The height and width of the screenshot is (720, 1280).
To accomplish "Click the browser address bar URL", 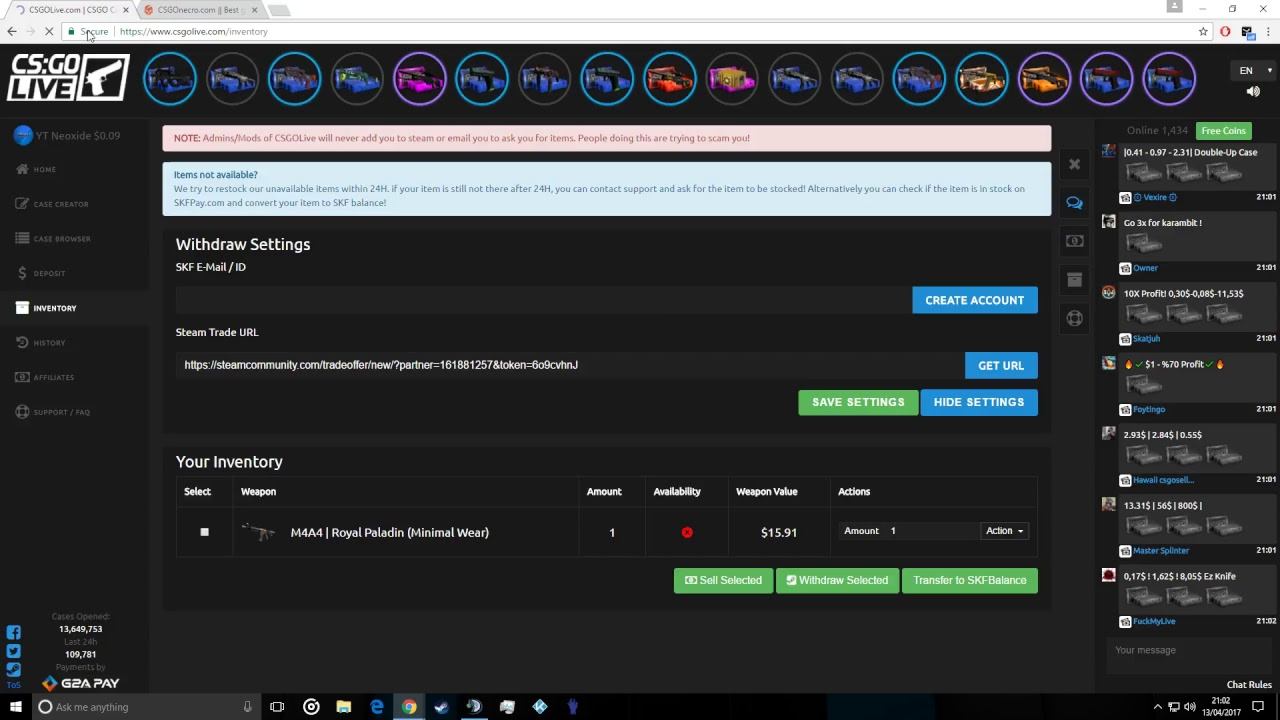I will point(194,32).
